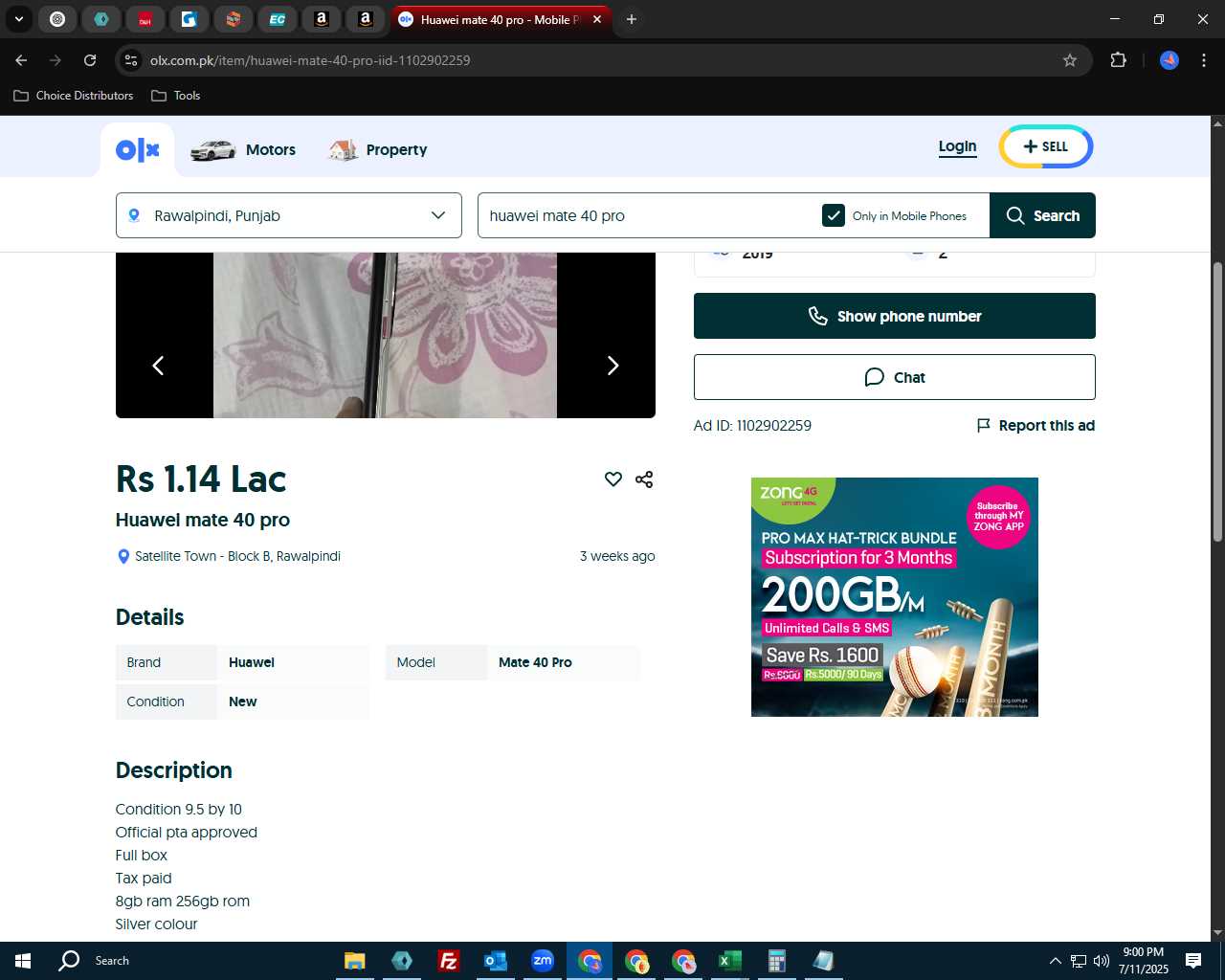Open the notifications action center
1225x980 pixels.
[x=1193, y=961]
